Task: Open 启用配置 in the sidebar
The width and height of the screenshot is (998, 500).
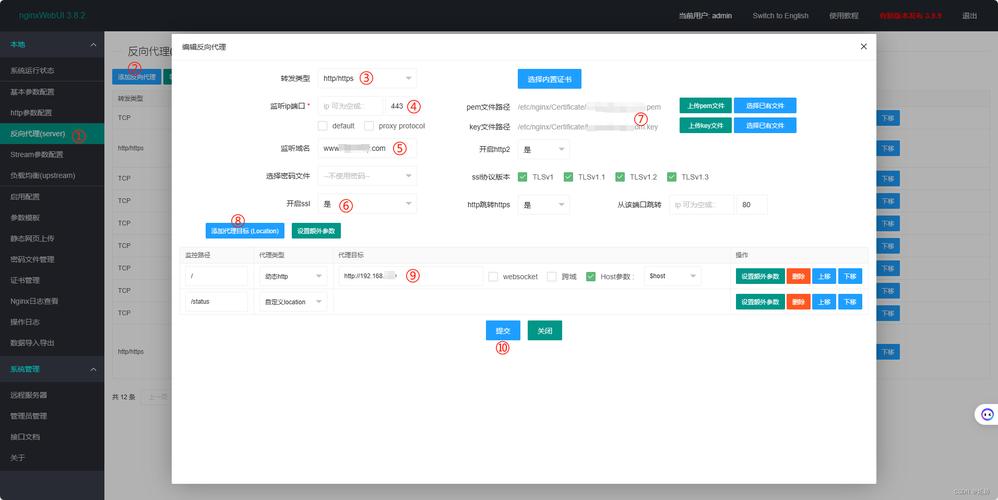Action: click(52, 197)
